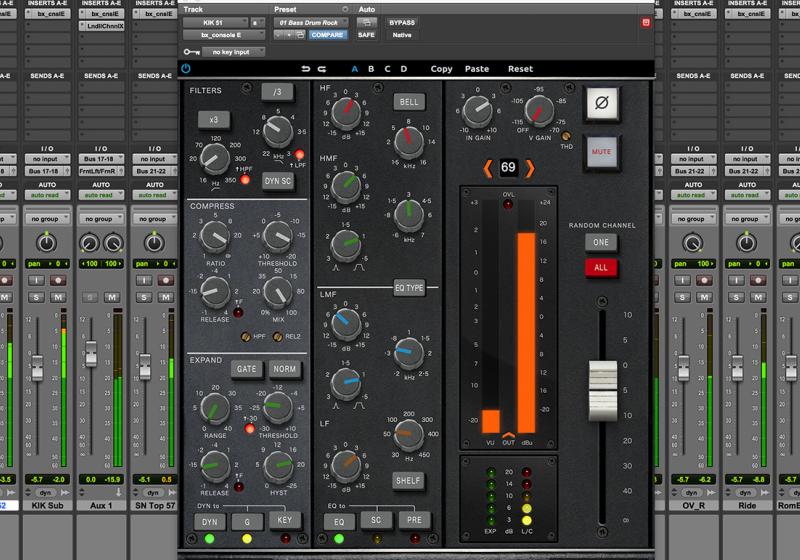Viewport: 800px width, 560px height.
Task: Click the compressor RATIO knob
Action: tap(215, 236)
